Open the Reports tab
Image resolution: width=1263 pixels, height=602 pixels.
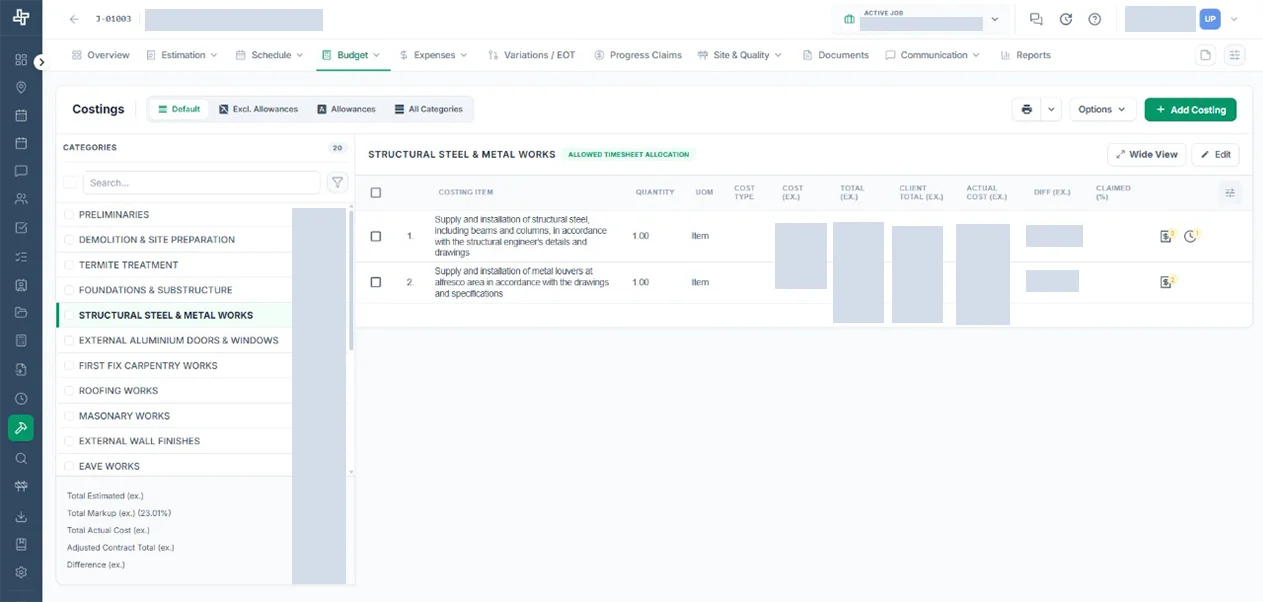click(1026, 55)
